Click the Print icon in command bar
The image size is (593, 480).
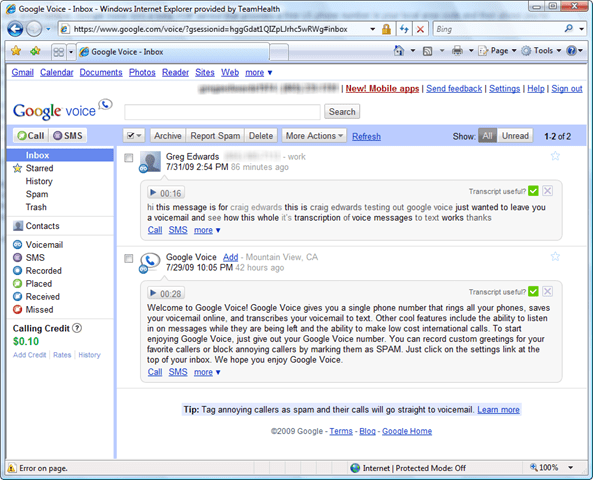(x=457, y=51)
